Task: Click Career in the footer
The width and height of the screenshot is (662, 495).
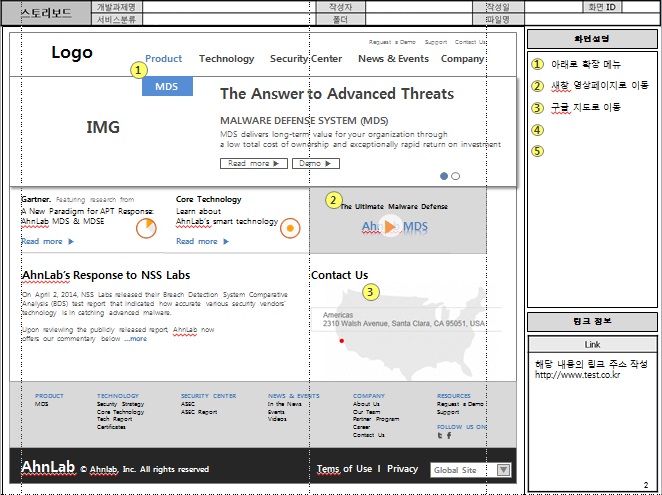Action: tap(361, 427)
